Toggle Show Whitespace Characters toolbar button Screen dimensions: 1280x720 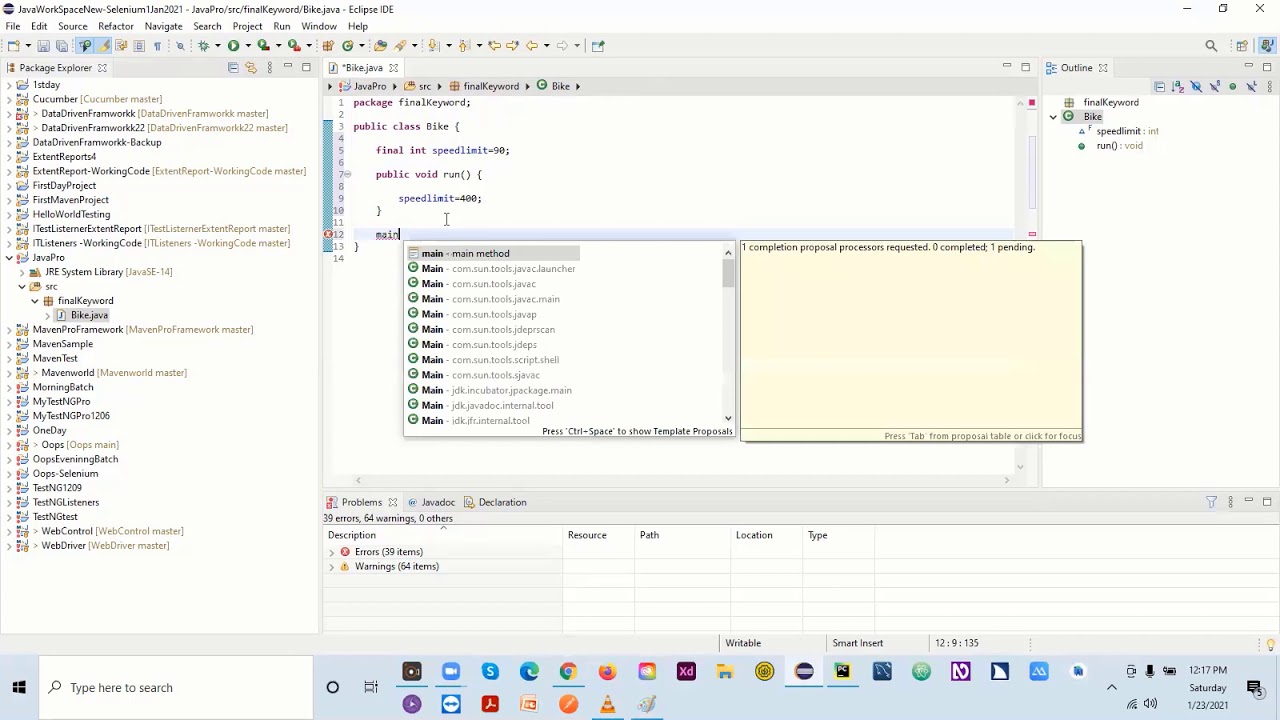point(157,45)
